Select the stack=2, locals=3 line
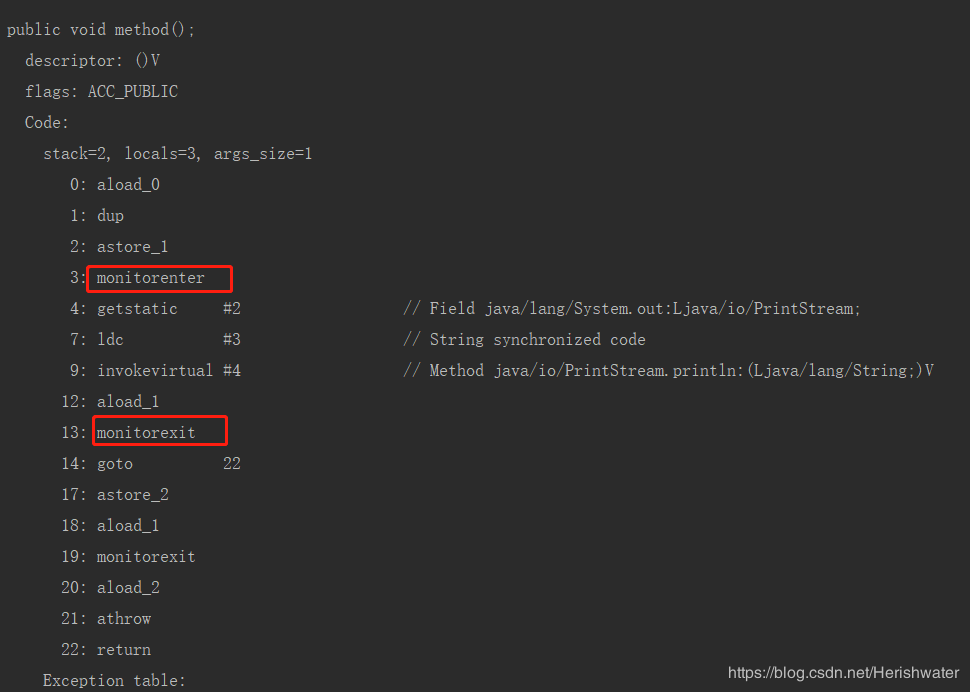This screenshot has width=970, height=692. 177,154
